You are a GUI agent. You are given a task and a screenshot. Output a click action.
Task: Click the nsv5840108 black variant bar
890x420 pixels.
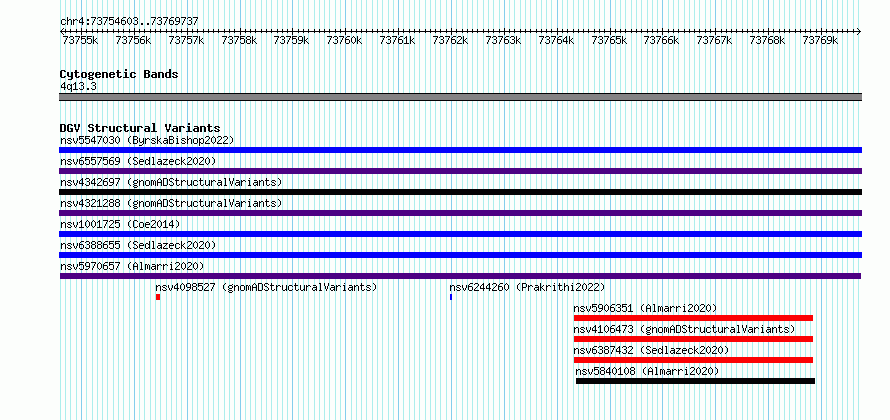tap(695, 381)
